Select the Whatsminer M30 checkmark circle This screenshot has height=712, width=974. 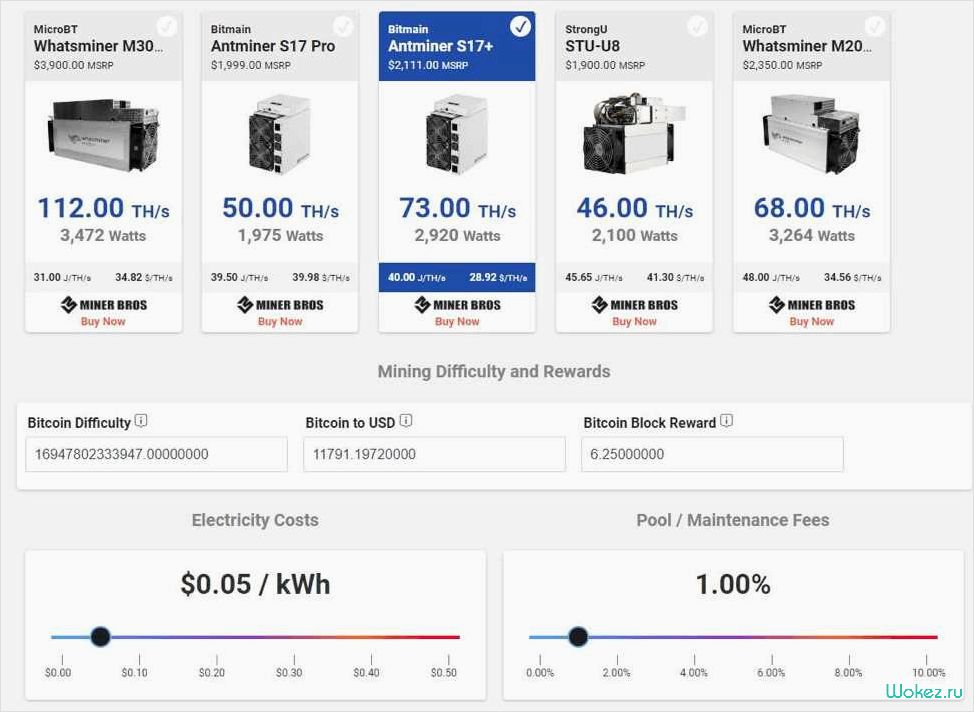[x=166, y=26]
